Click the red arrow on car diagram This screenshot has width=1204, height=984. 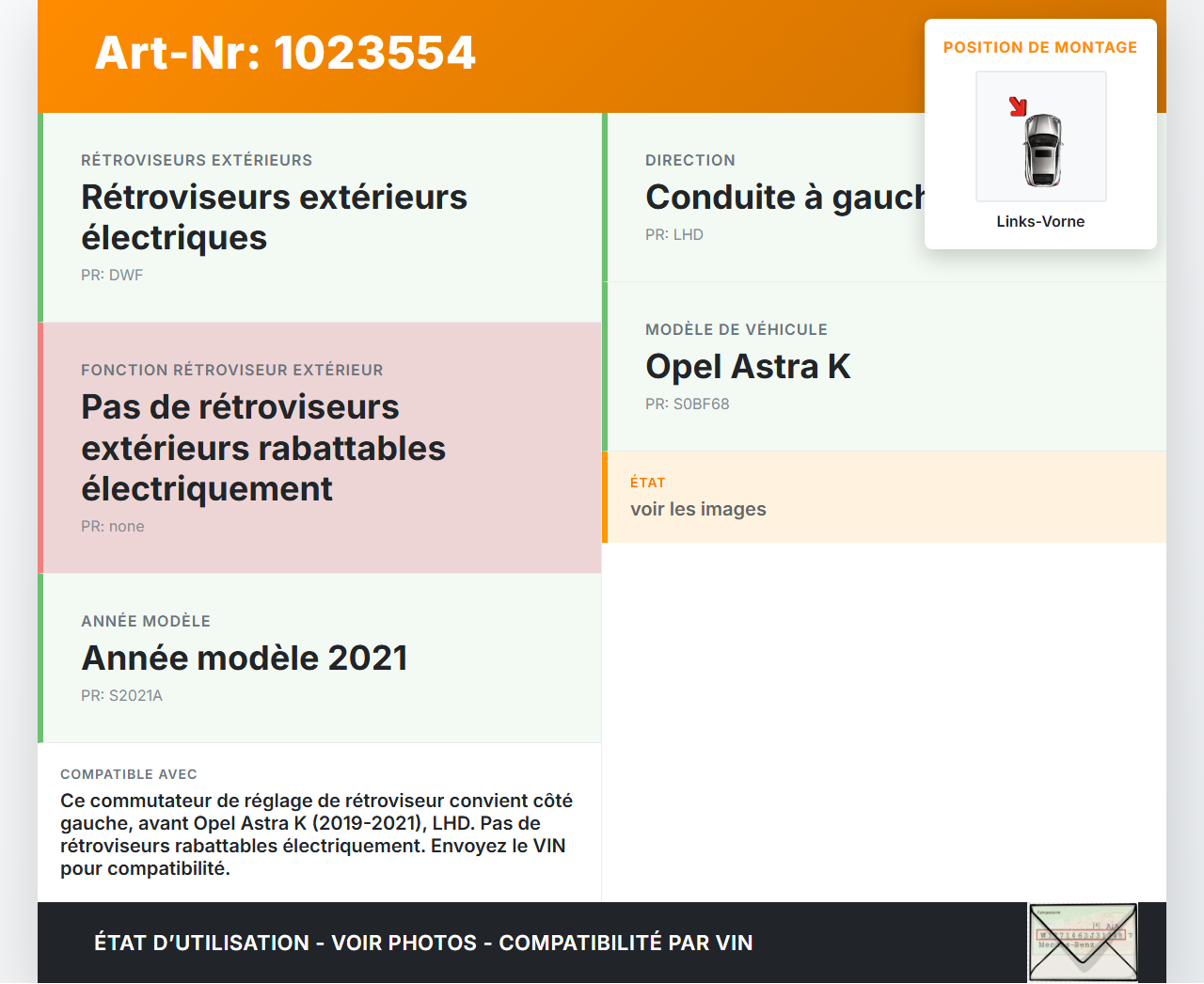click(1018, 106)
